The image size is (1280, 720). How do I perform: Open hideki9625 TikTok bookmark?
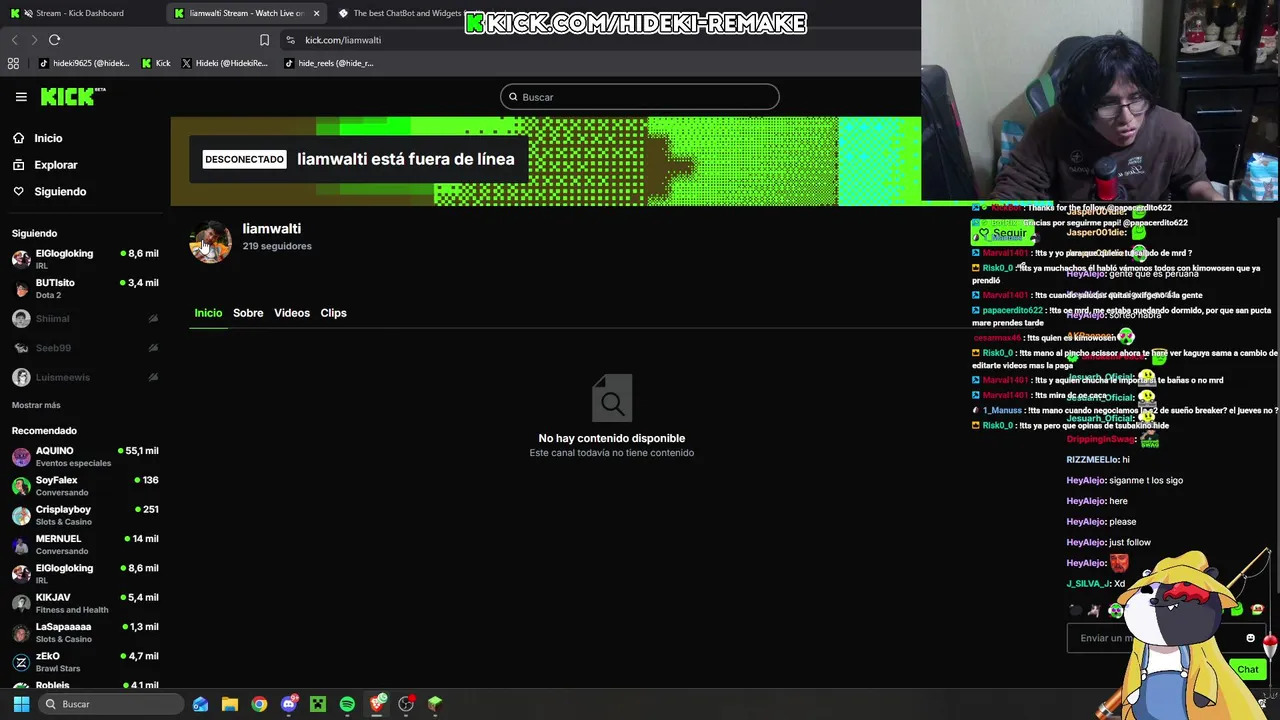[84, 63]
